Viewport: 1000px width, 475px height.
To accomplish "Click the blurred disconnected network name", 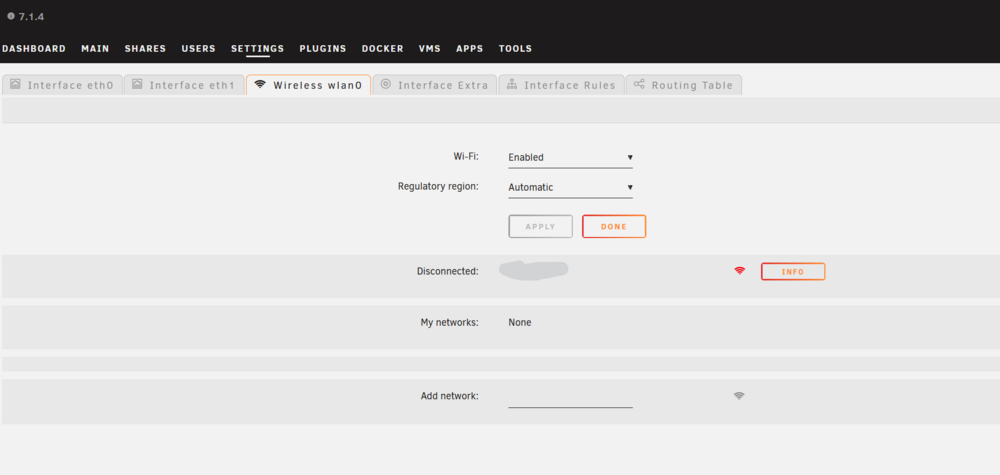I will click(533, 270).
